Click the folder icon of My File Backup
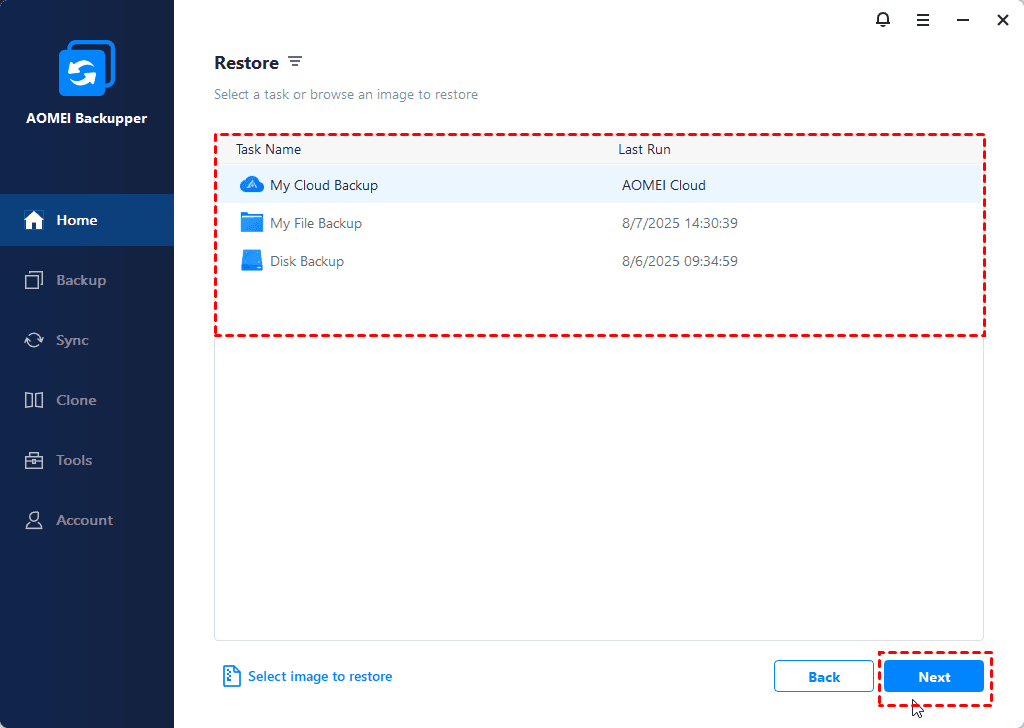 point(251,223)
